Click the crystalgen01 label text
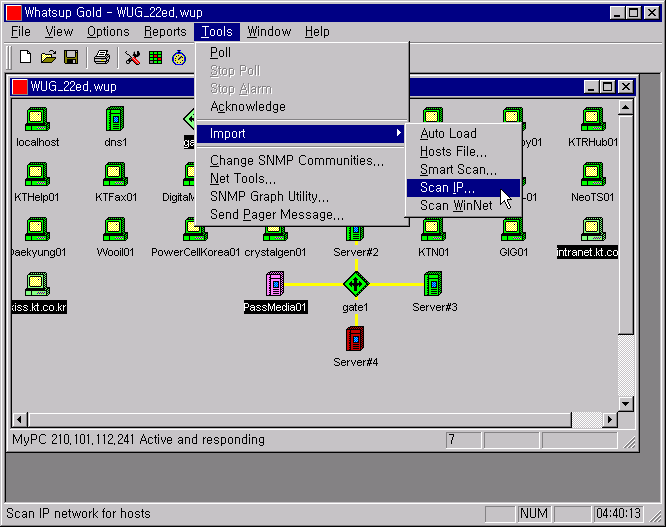666x527 pixels. (x=275, y=252)
